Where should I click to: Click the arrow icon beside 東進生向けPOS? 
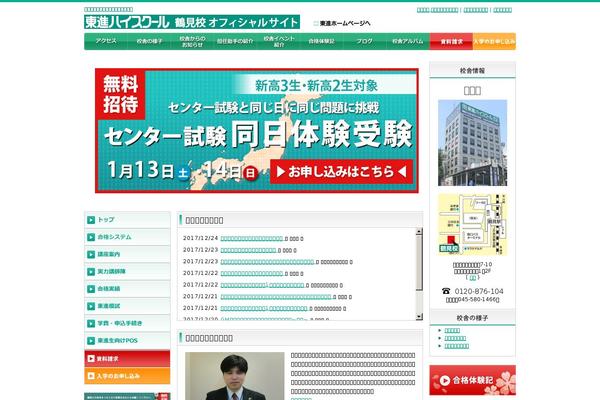coord(91,341)
